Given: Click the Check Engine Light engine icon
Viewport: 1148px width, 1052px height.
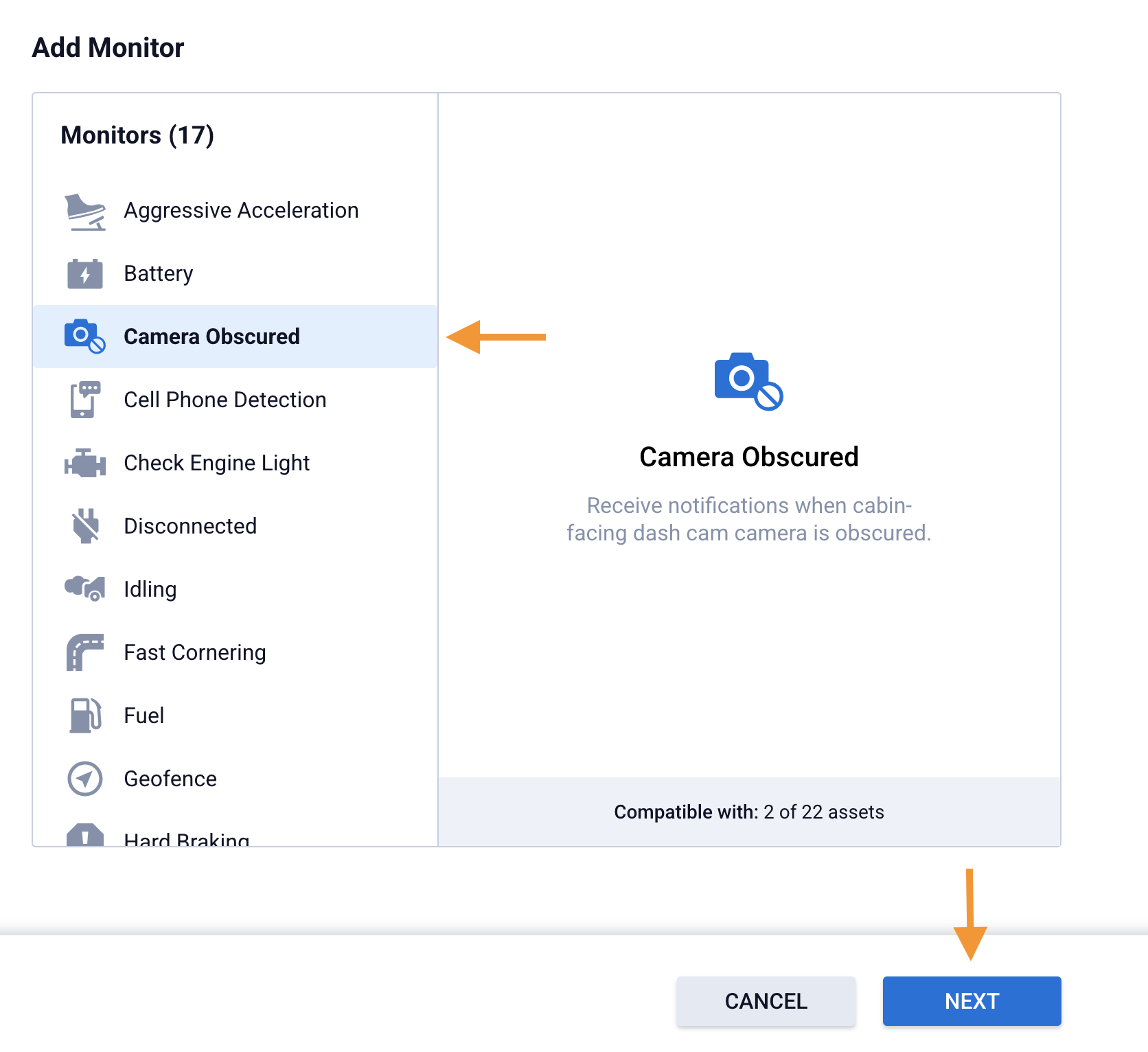Looking at the screenshot, I should click(x=85, y=464).
